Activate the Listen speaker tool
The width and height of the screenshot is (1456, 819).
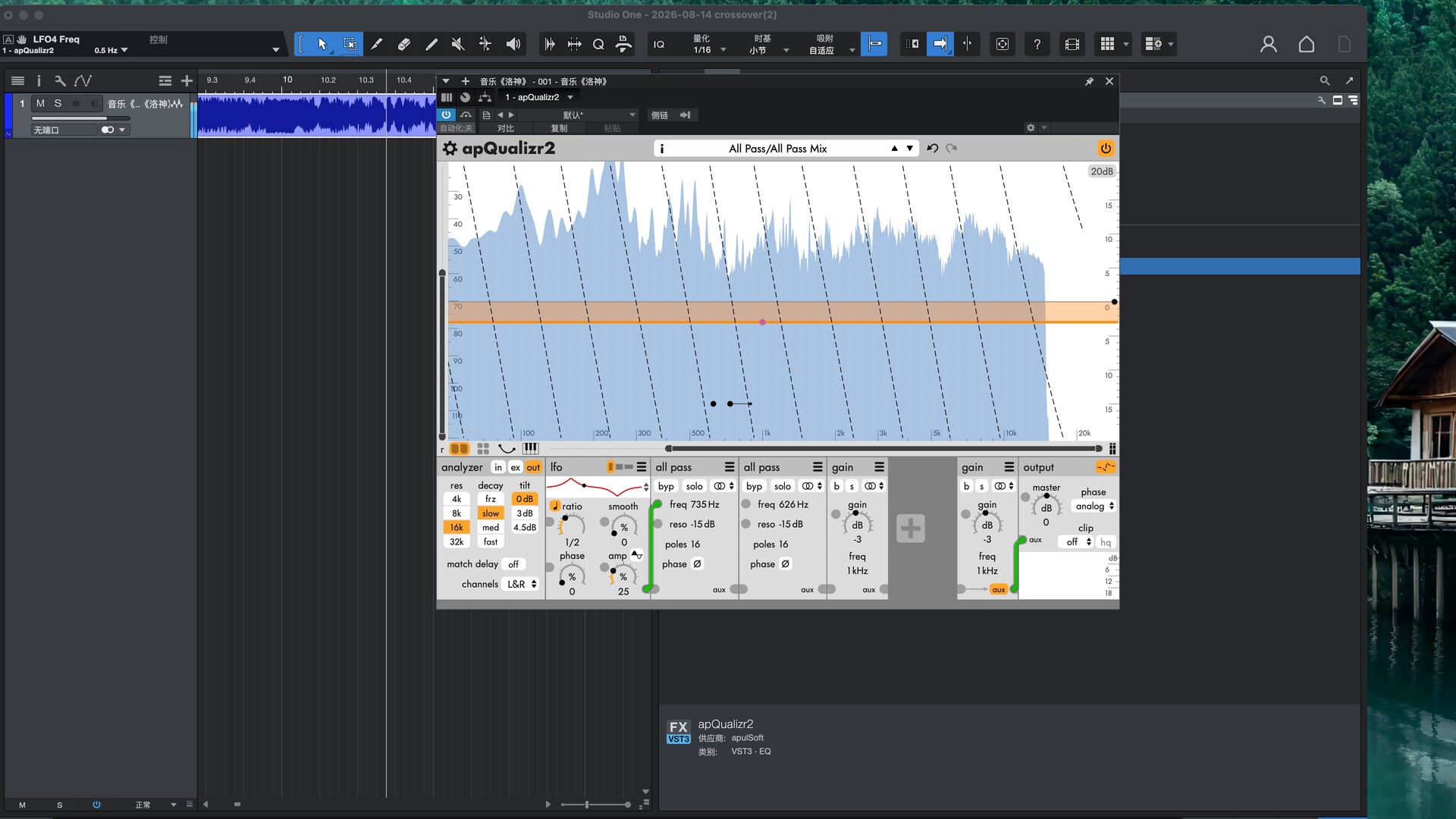coord(513,44)
